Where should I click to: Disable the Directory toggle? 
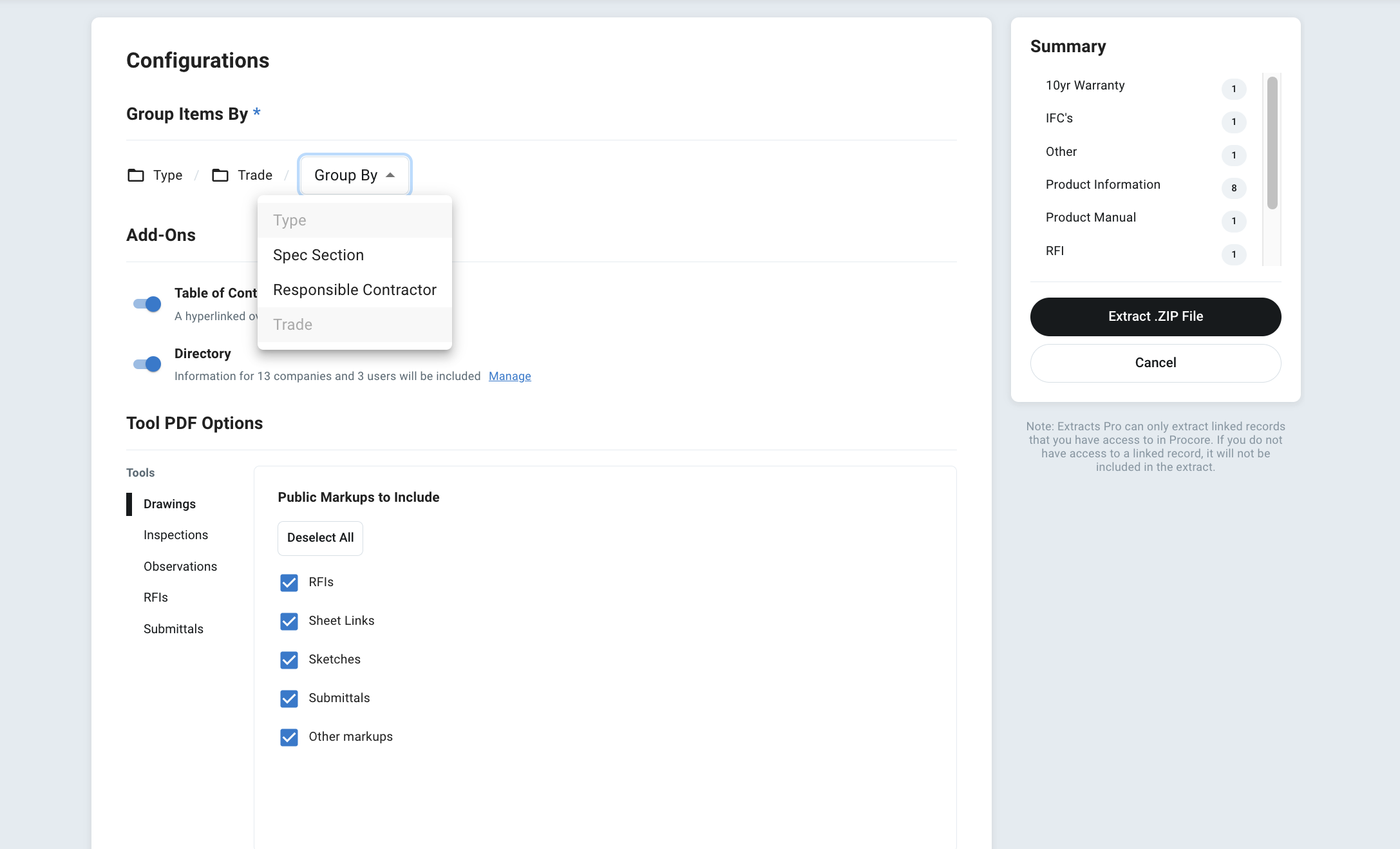[147, 364]
